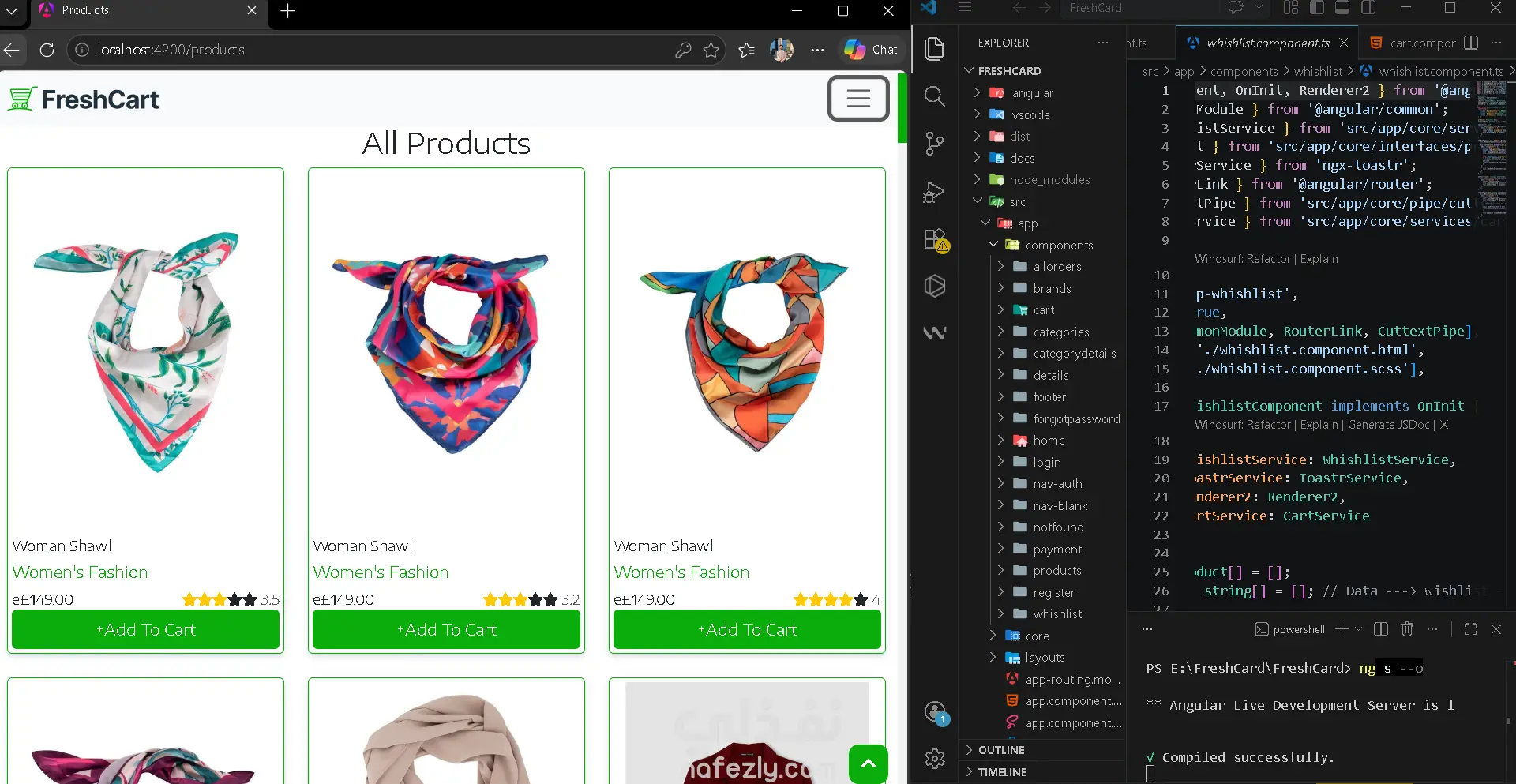Image resolution: width=1516 pixels, height=784 pixels.
Task: Dismiss the Windsurf code lens above line 18
Action: (x=1444, y=425)
